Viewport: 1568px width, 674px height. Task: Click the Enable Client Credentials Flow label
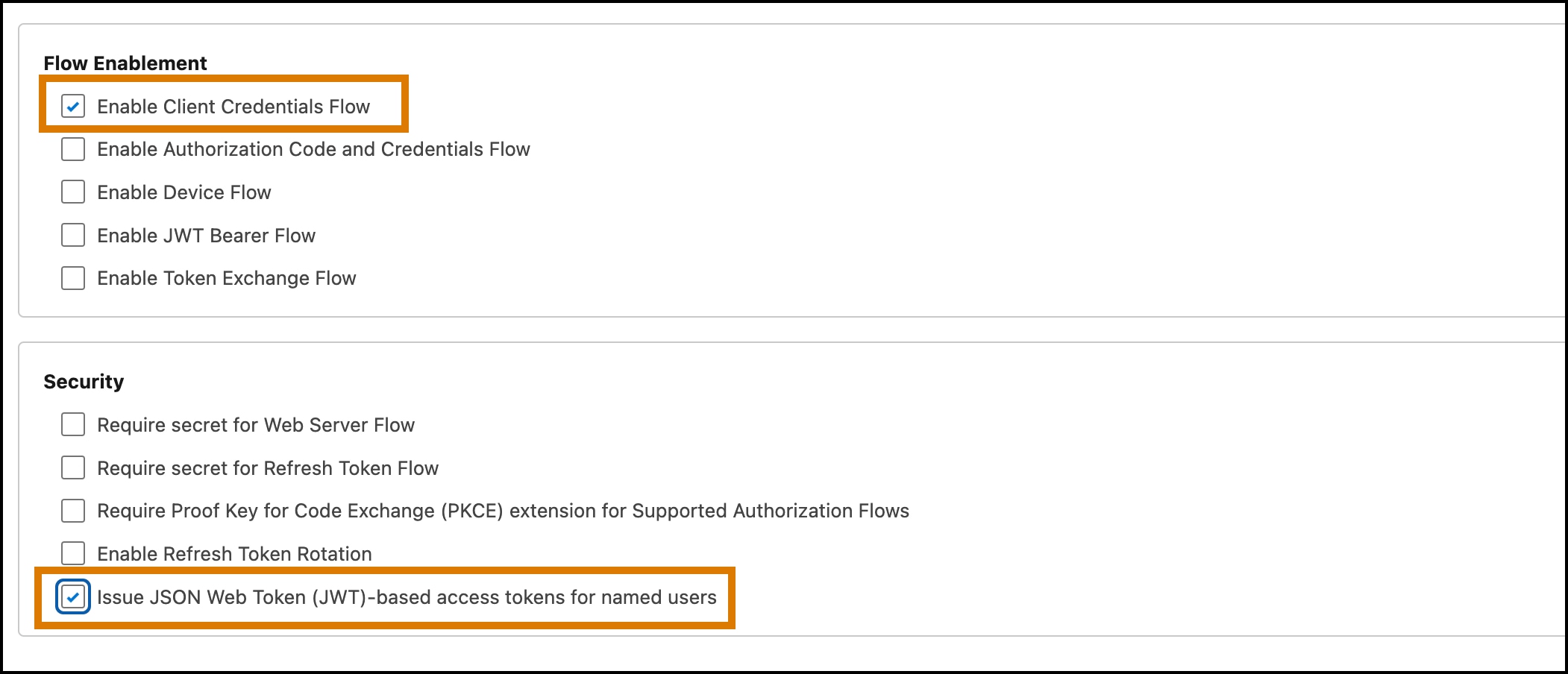(234, 106)
